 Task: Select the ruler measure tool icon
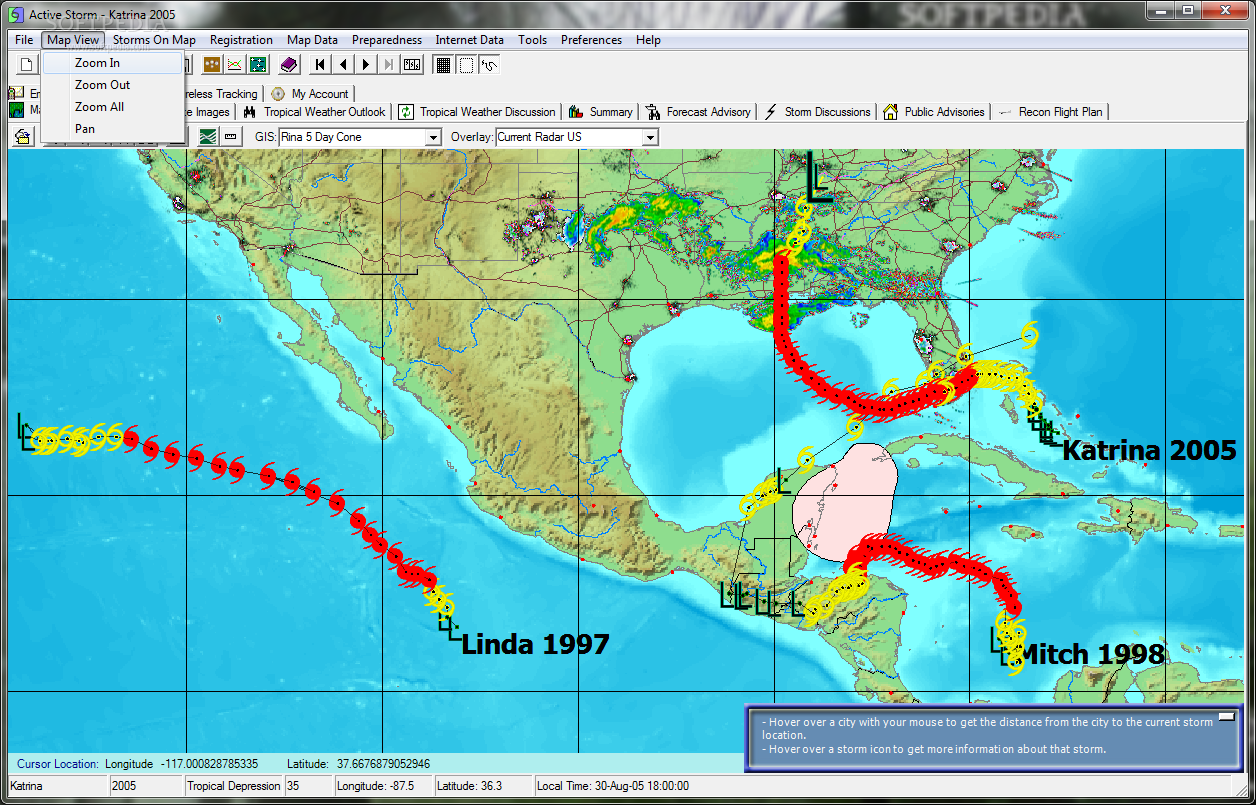point(231,137)
